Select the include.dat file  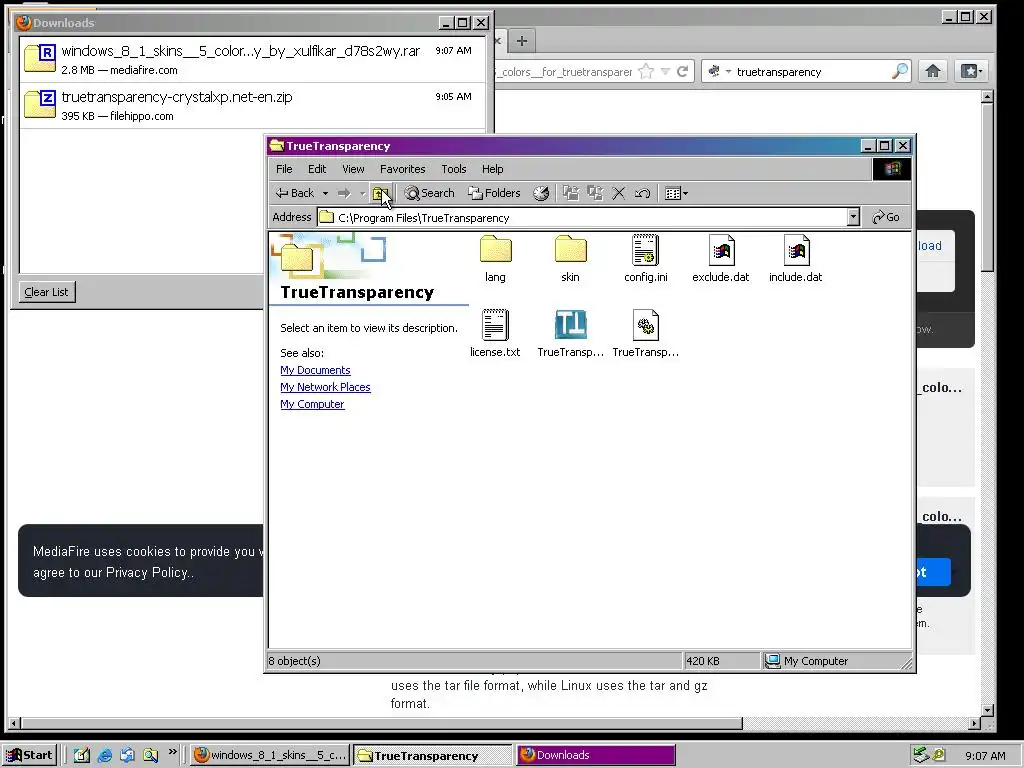point(795,259)
